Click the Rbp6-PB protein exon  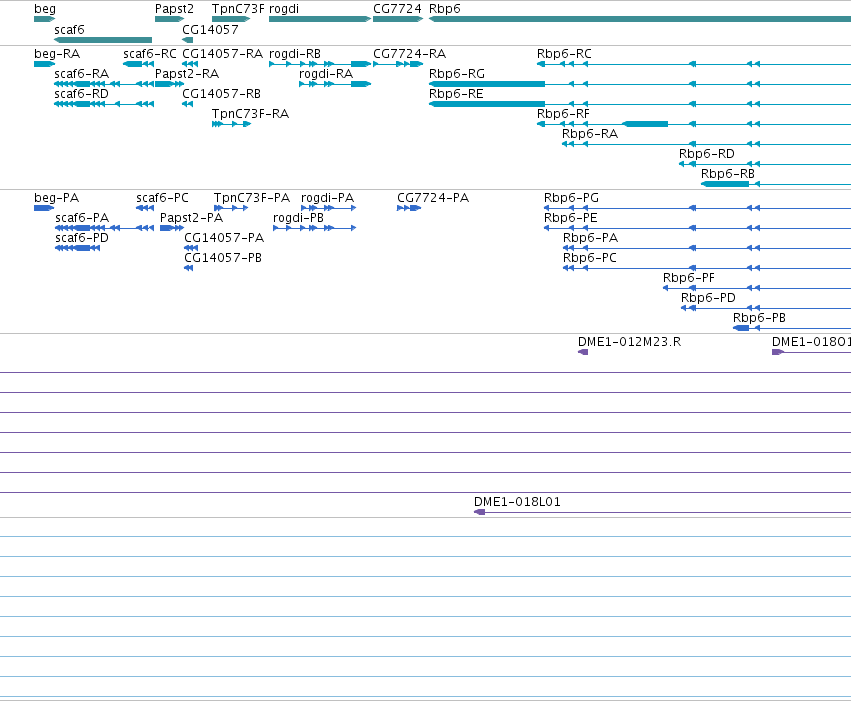741,328
